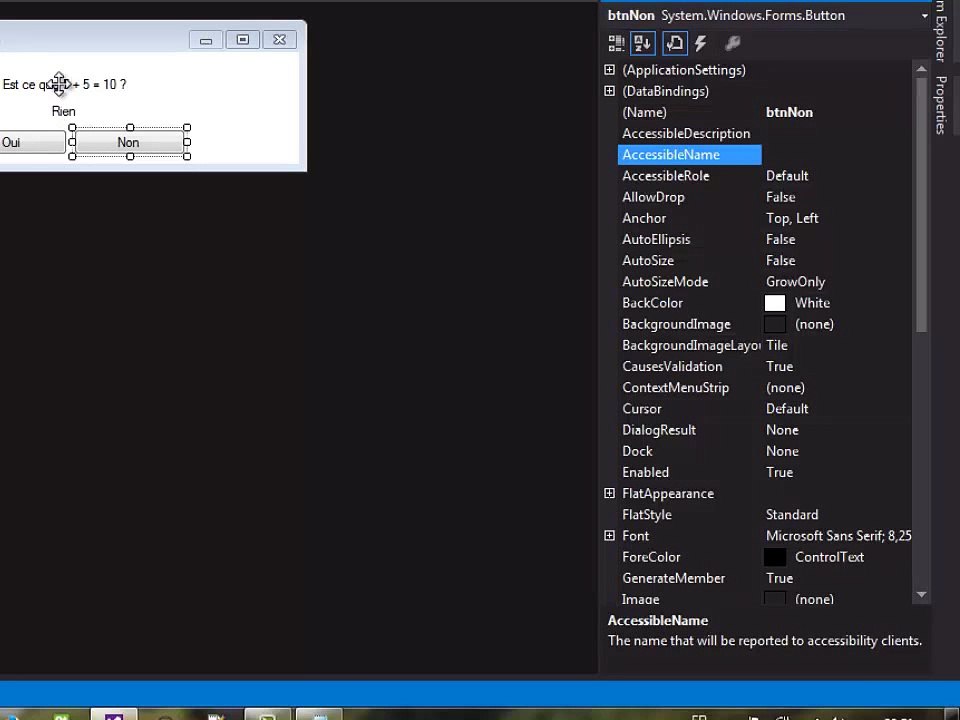Image resolution: width=960 pixels, height=720 pixels.
Task: Click the GrowOnly AutoSizeMode value
Action: coord(795,282)
